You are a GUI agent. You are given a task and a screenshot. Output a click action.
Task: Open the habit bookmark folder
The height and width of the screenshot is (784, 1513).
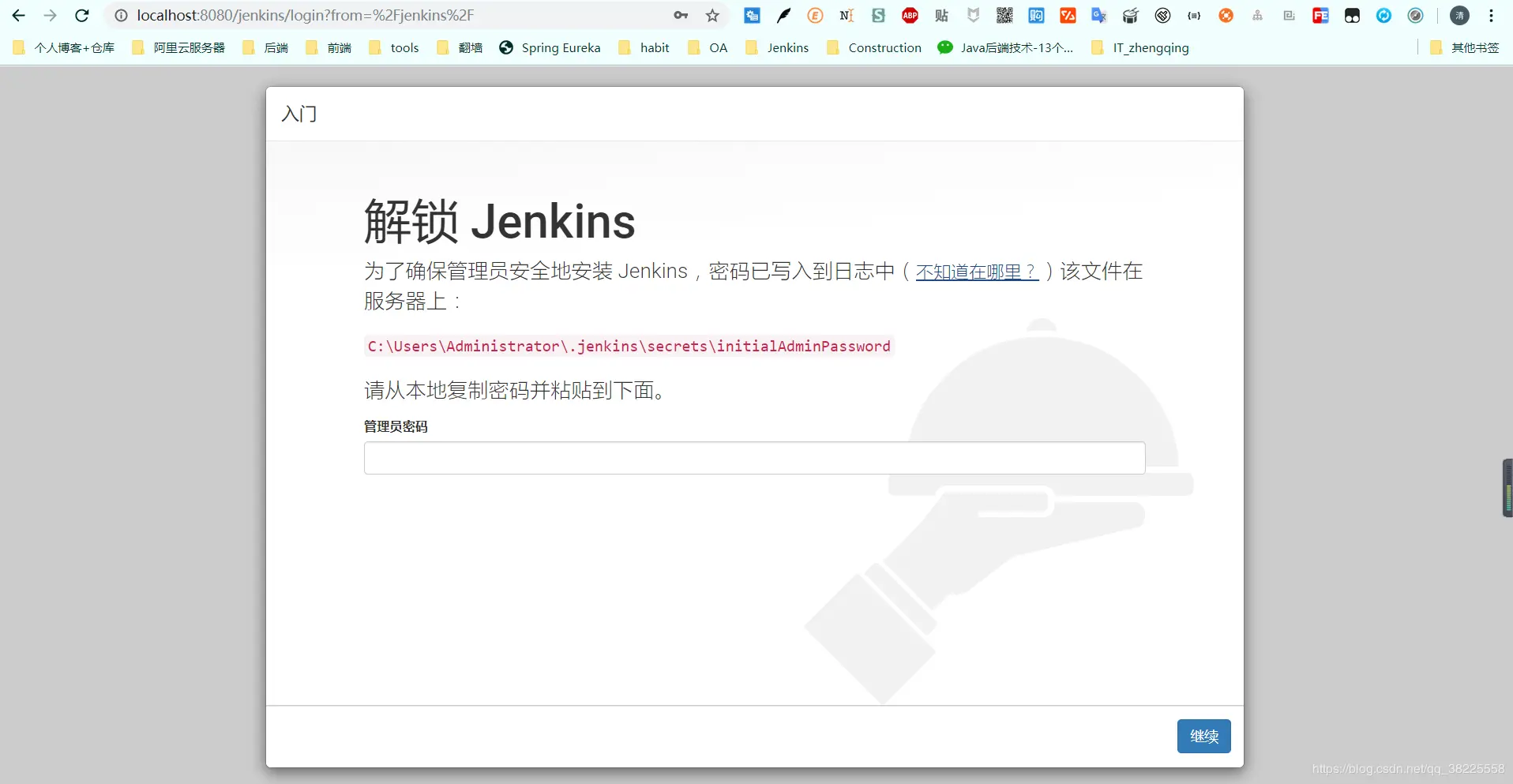(644, 47)
